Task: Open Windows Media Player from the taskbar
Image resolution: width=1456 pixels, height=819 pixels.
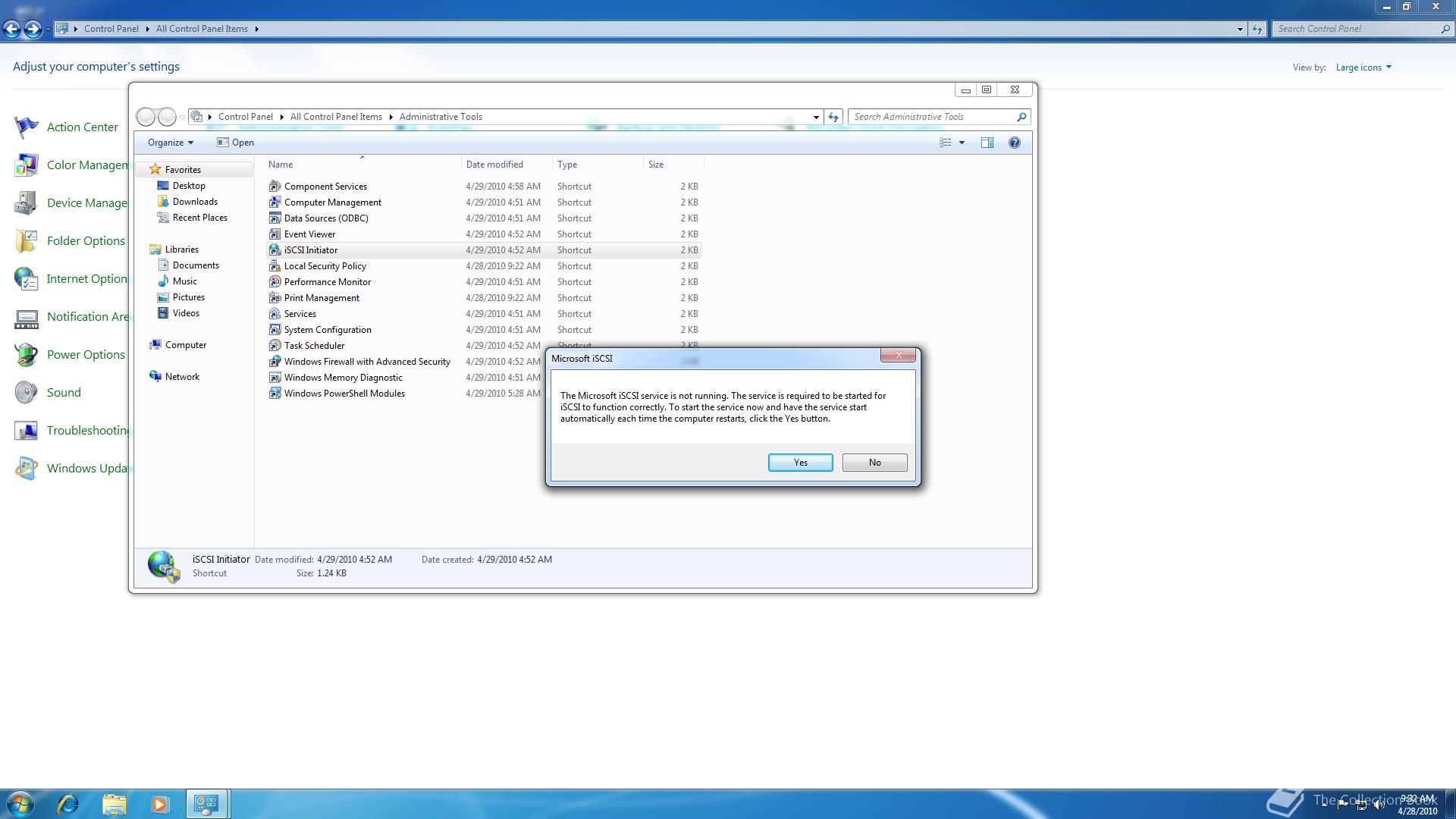Action: (x=159, y=804)
